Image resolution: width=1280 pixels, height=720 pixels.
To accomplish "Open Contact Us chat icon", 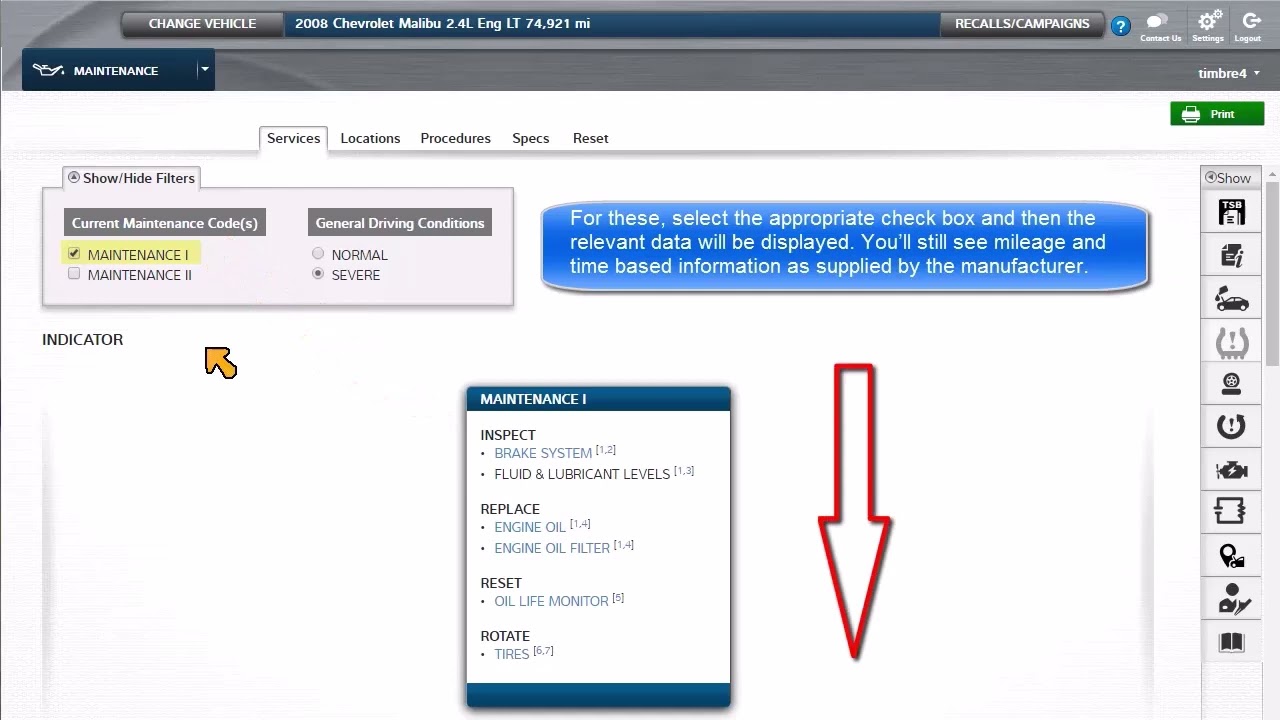I will 1160,24.
